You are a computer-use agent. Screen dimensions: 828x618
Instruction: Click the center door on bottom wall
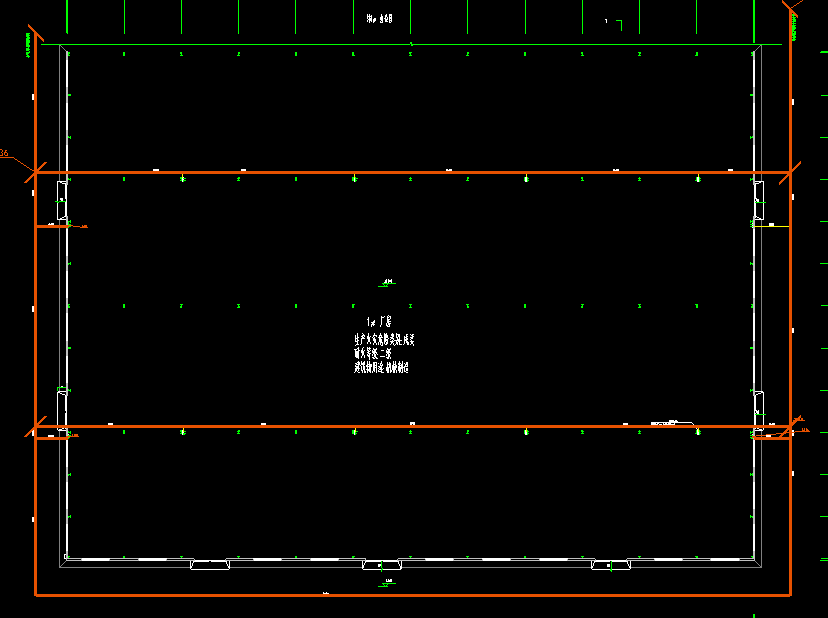tap(381, 566)
